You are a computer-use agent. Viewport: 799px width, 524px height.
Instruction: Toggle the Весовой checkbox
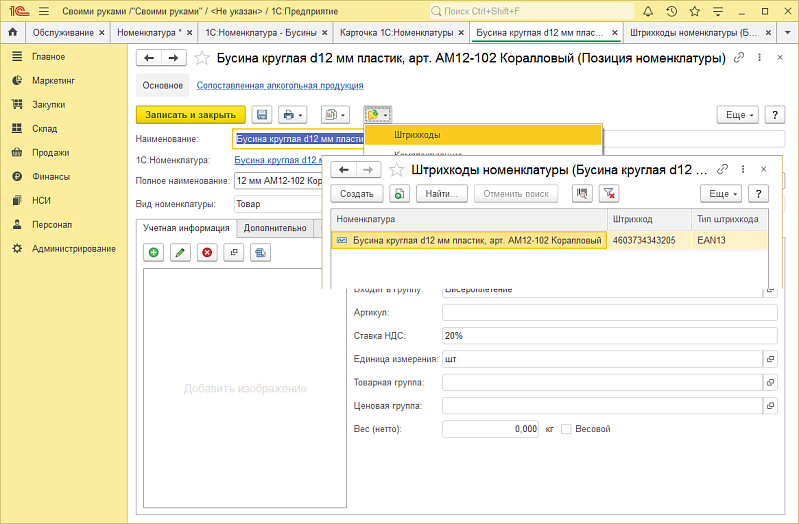[x=566, y=429]
